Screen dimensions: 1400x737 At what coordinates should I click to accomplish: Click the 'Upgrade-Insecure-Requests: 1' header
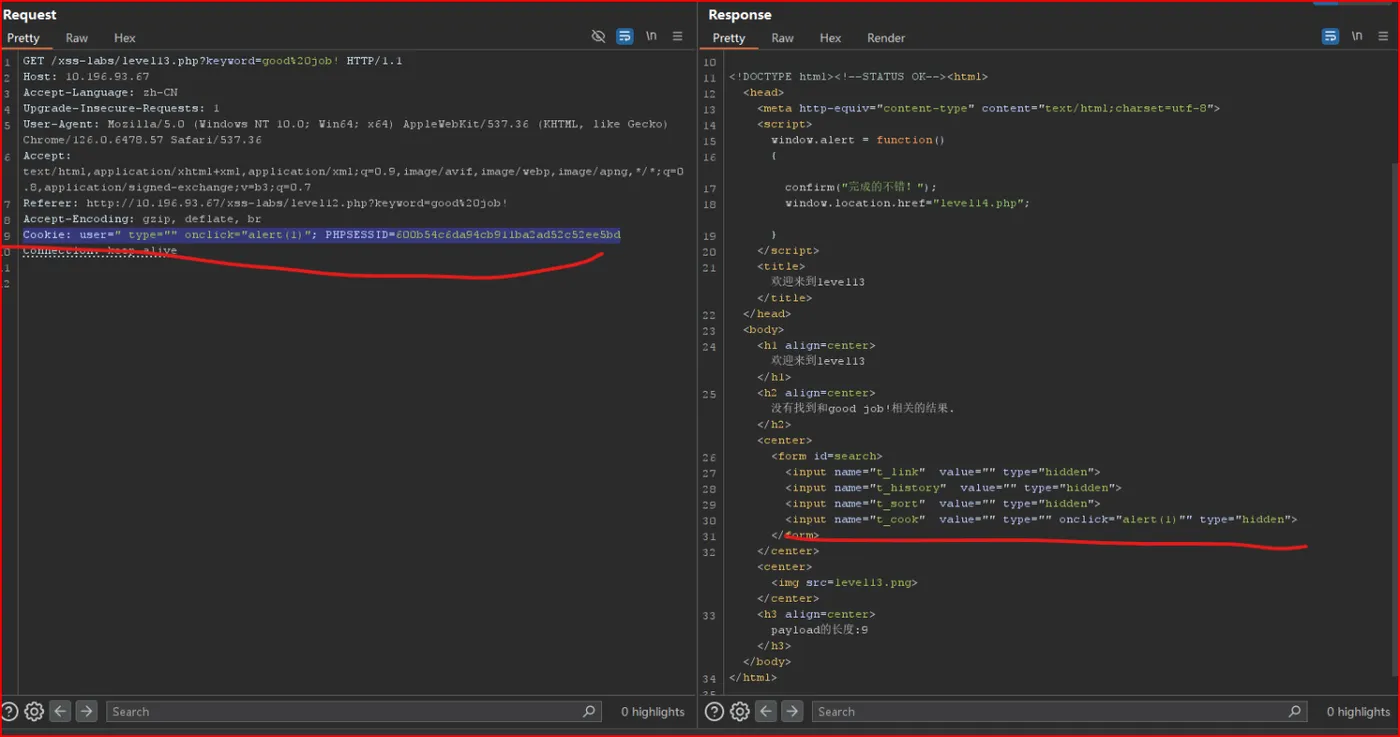[121, 108]
